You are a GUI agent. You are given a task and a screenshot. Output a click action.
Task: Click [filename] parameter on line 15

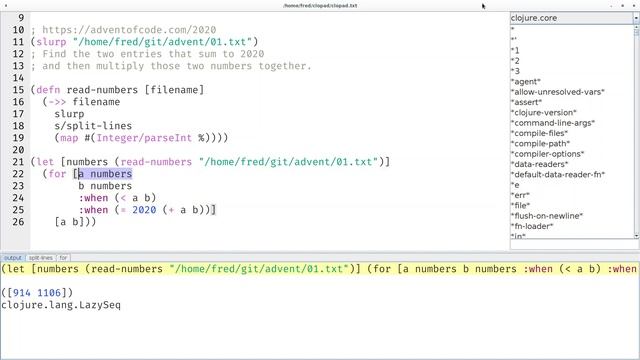(x=174, y=90)
